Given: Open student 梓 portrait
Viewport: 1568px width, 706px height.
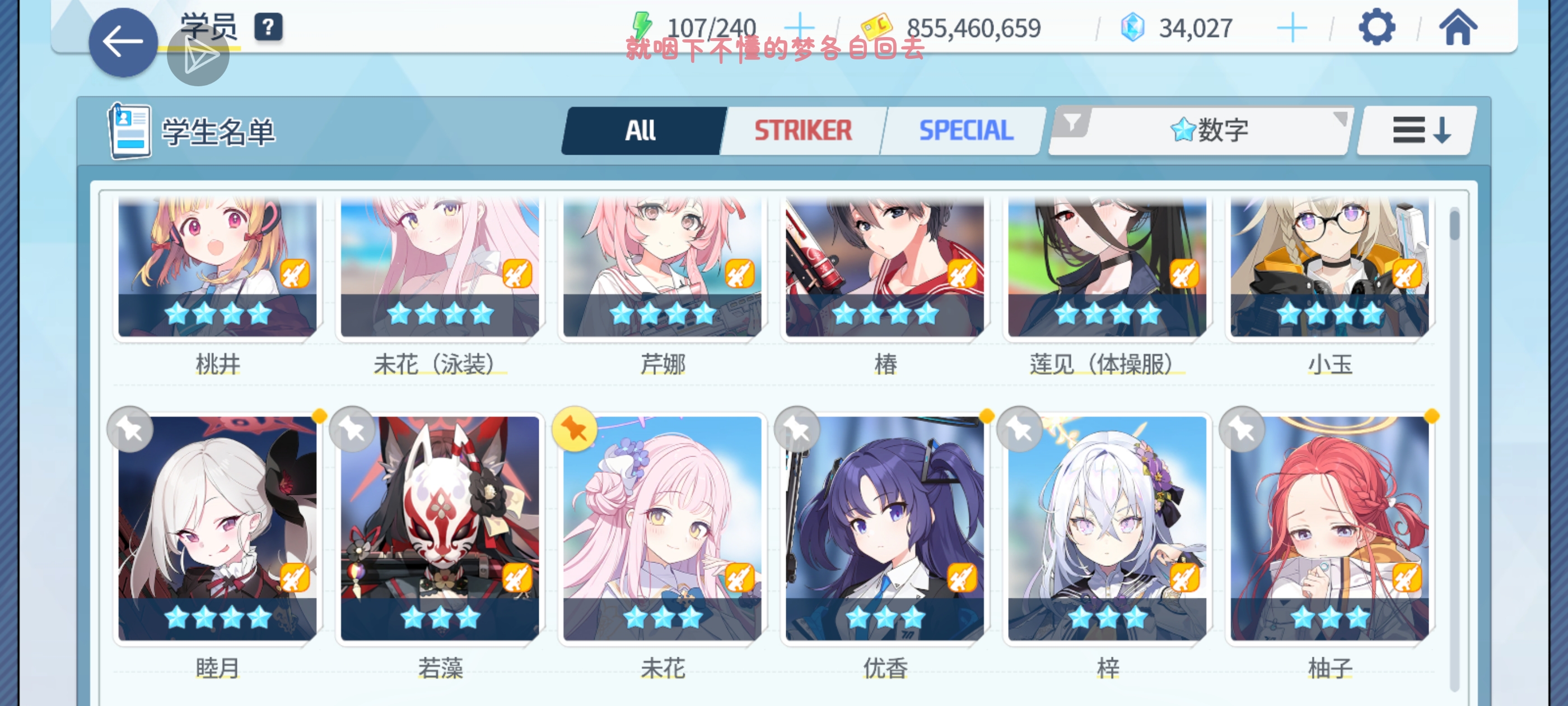Looking at the screenshot, I should click(1107, 528).
